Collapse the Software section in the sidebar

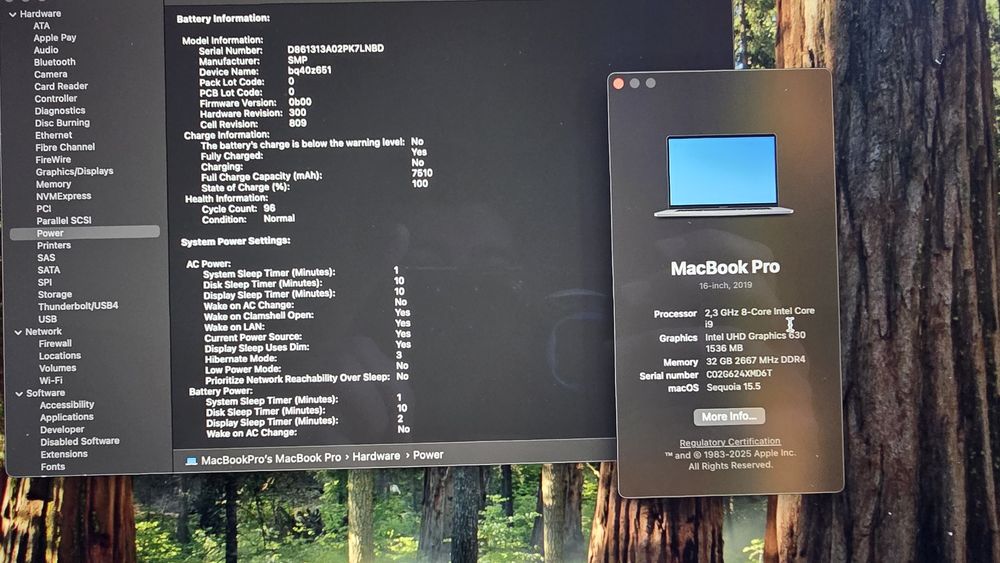point(19,394)
